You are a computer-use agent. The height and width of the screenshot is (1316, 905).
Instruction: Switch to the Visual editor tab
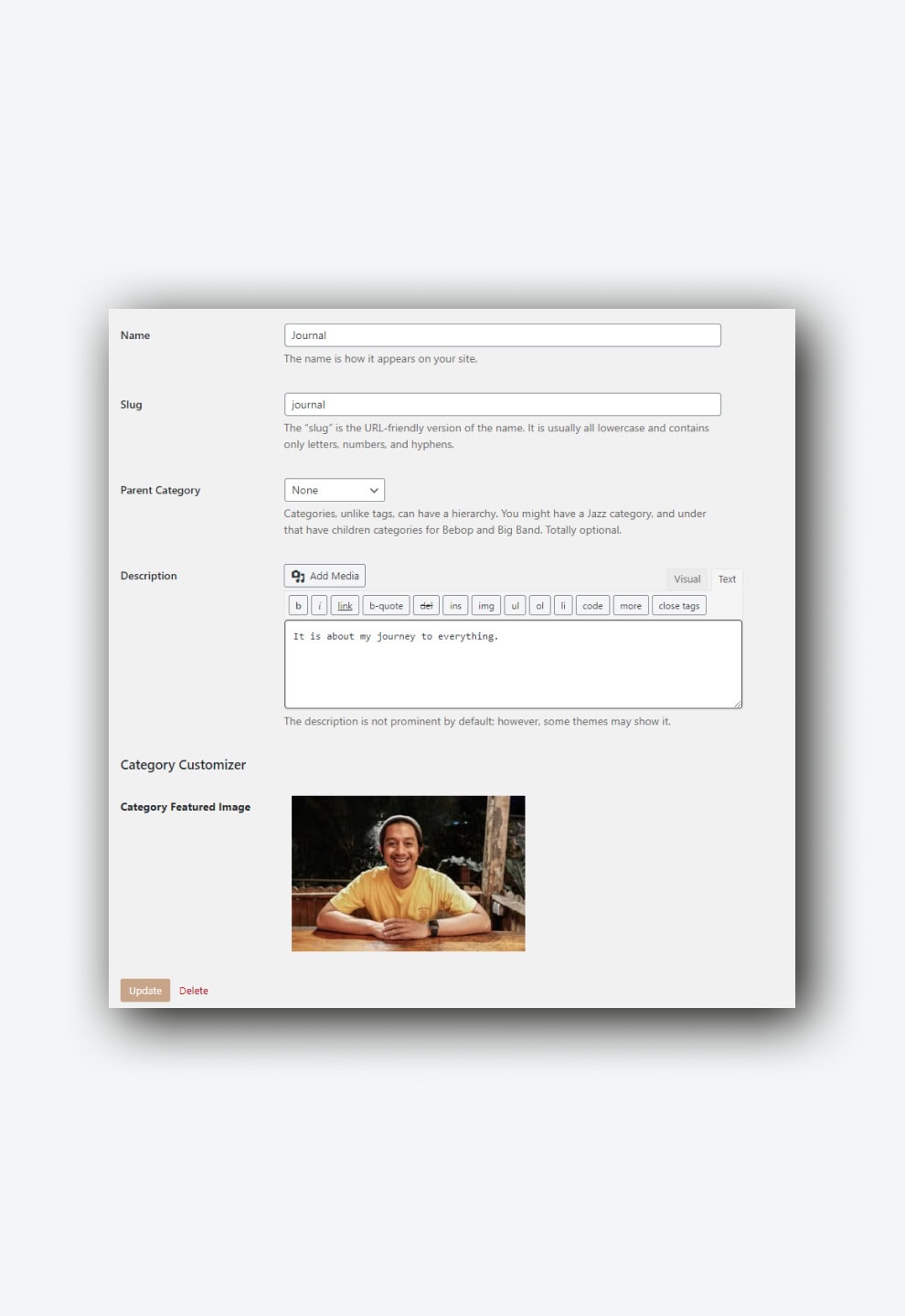[687, 579]
